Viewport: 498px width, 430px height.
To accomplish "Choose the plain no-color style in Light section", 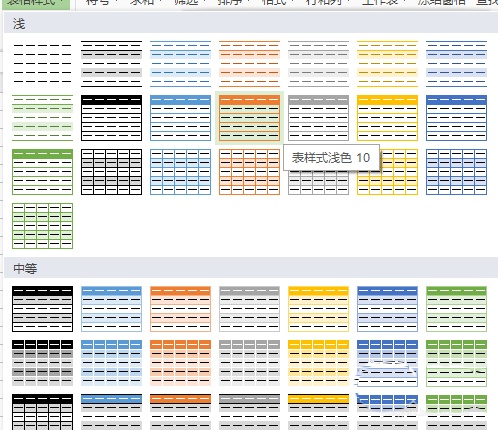I will point(42,64).
